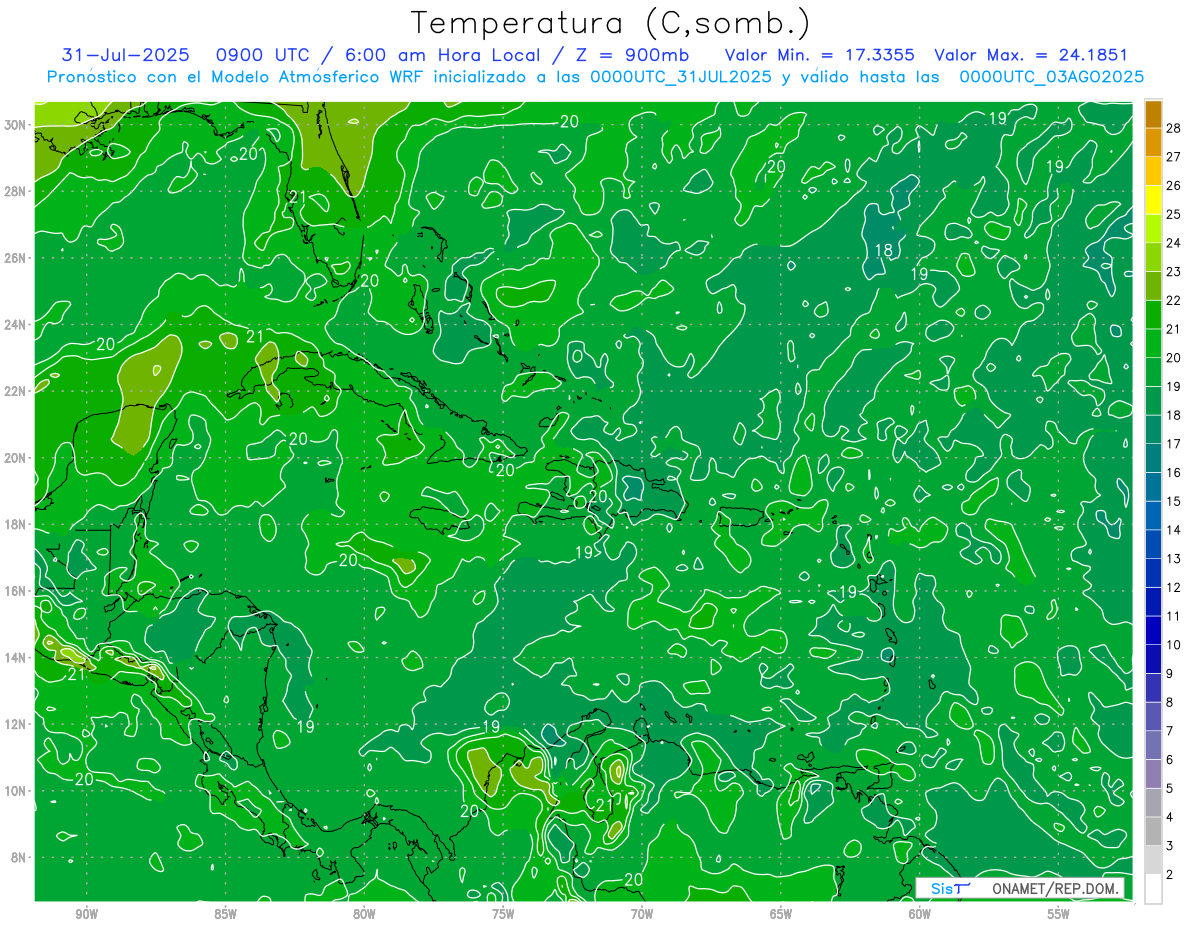Viewport: 1200px width, 927px height.
Task: Click the colorbar value '24'
Action: (1173, 243)
